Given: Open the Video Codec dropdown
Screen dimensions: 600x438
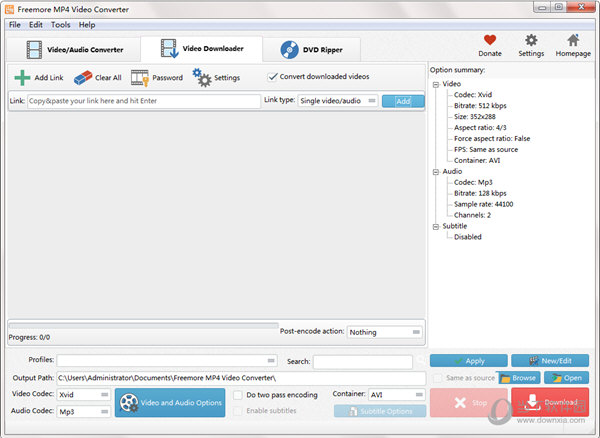Looking at the screenshot, I should tap(83, 394).
